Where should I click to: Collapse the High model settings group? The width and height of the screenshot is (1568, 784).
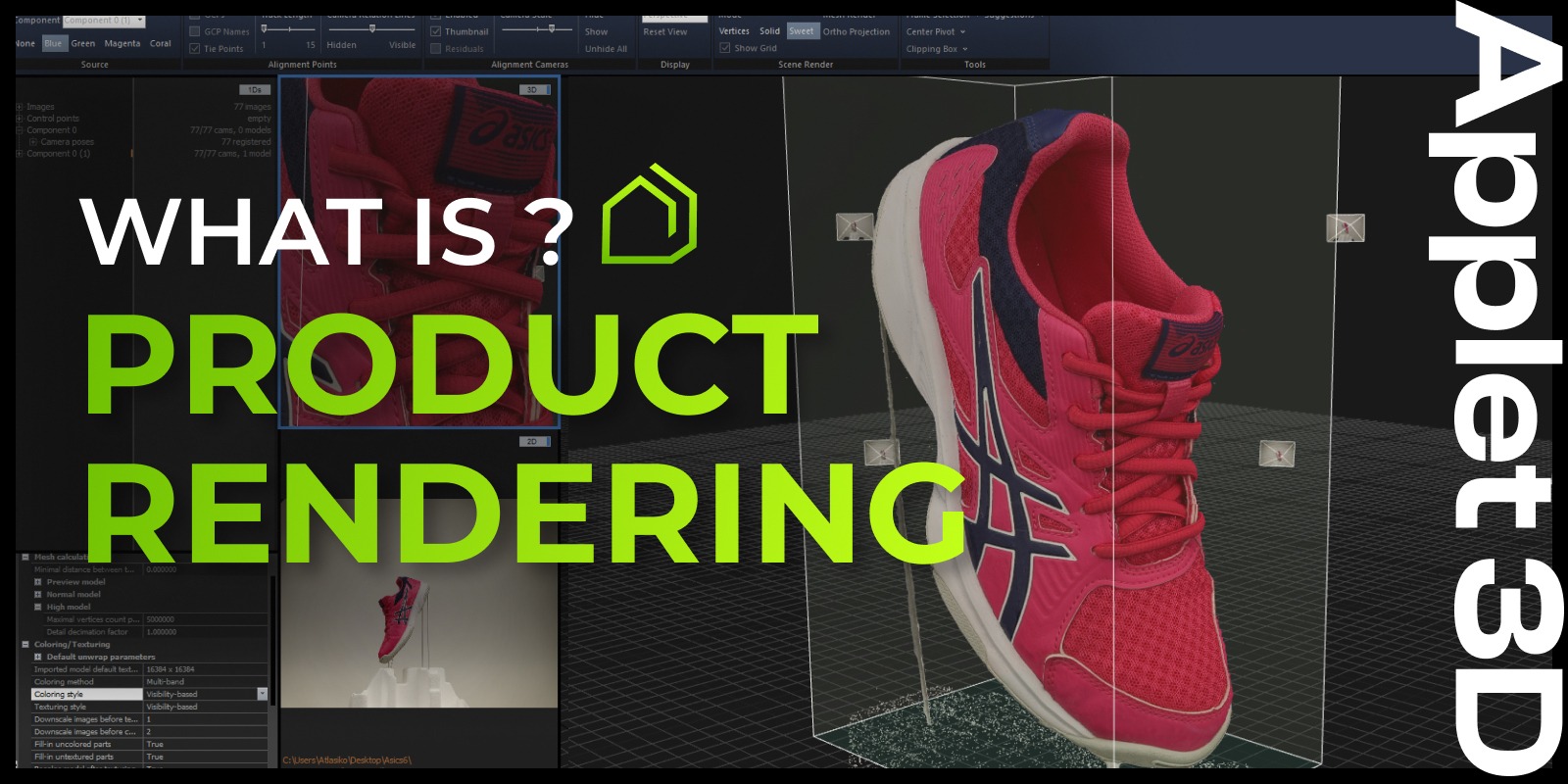point(38,608)
